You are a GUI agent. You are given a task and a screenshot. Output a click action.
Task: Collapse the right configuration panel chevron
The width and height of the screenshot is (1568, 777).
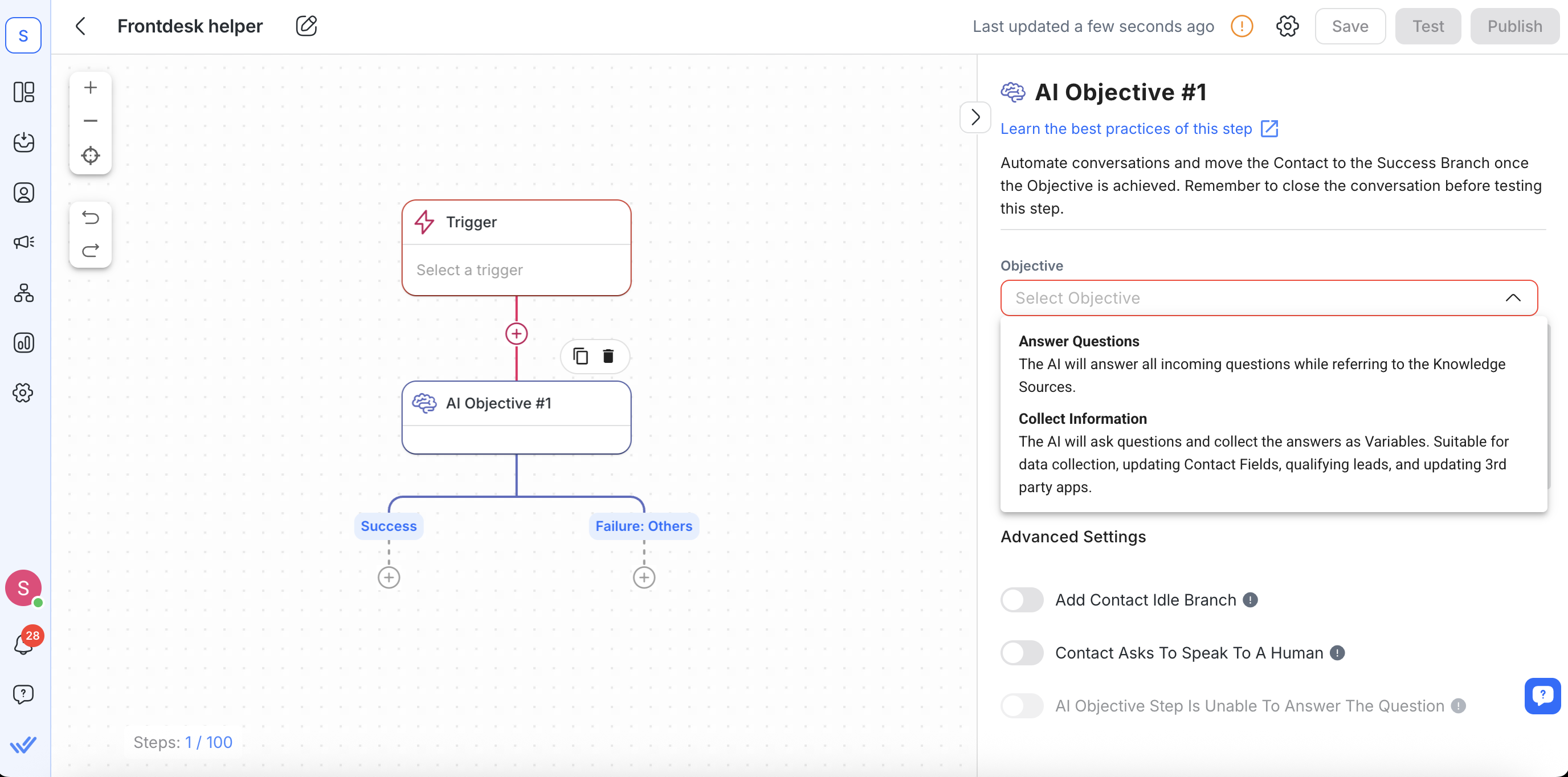975,117
